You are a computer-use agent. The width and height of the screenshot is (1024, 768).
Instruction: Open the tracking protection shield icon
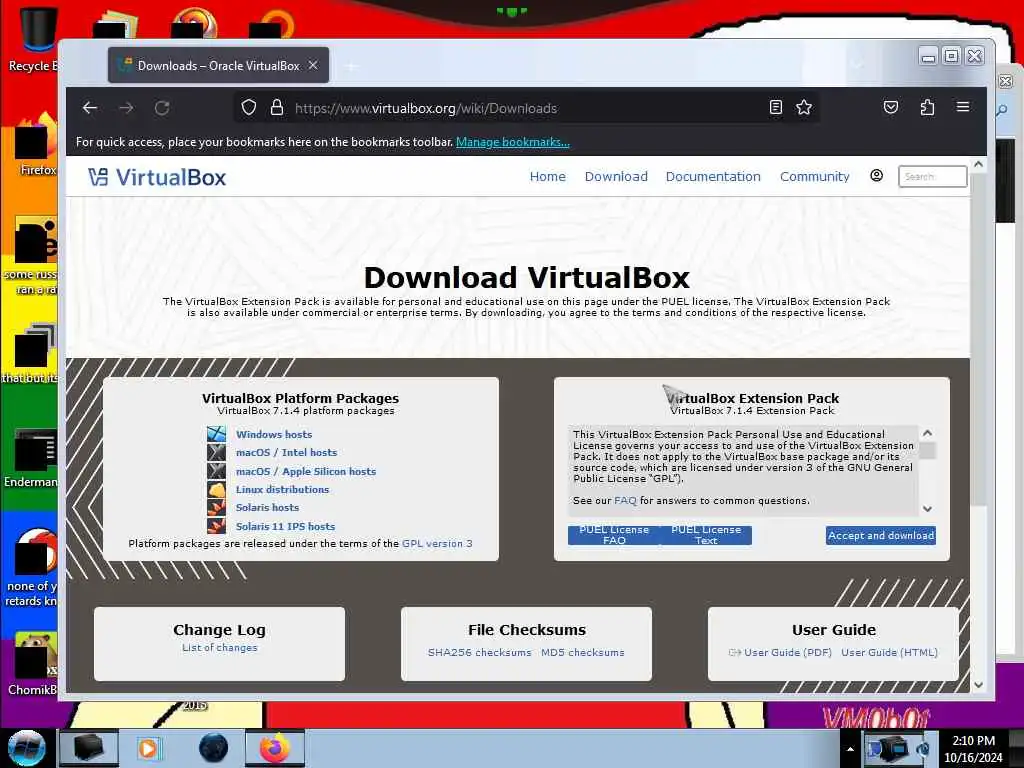point(249,107)
